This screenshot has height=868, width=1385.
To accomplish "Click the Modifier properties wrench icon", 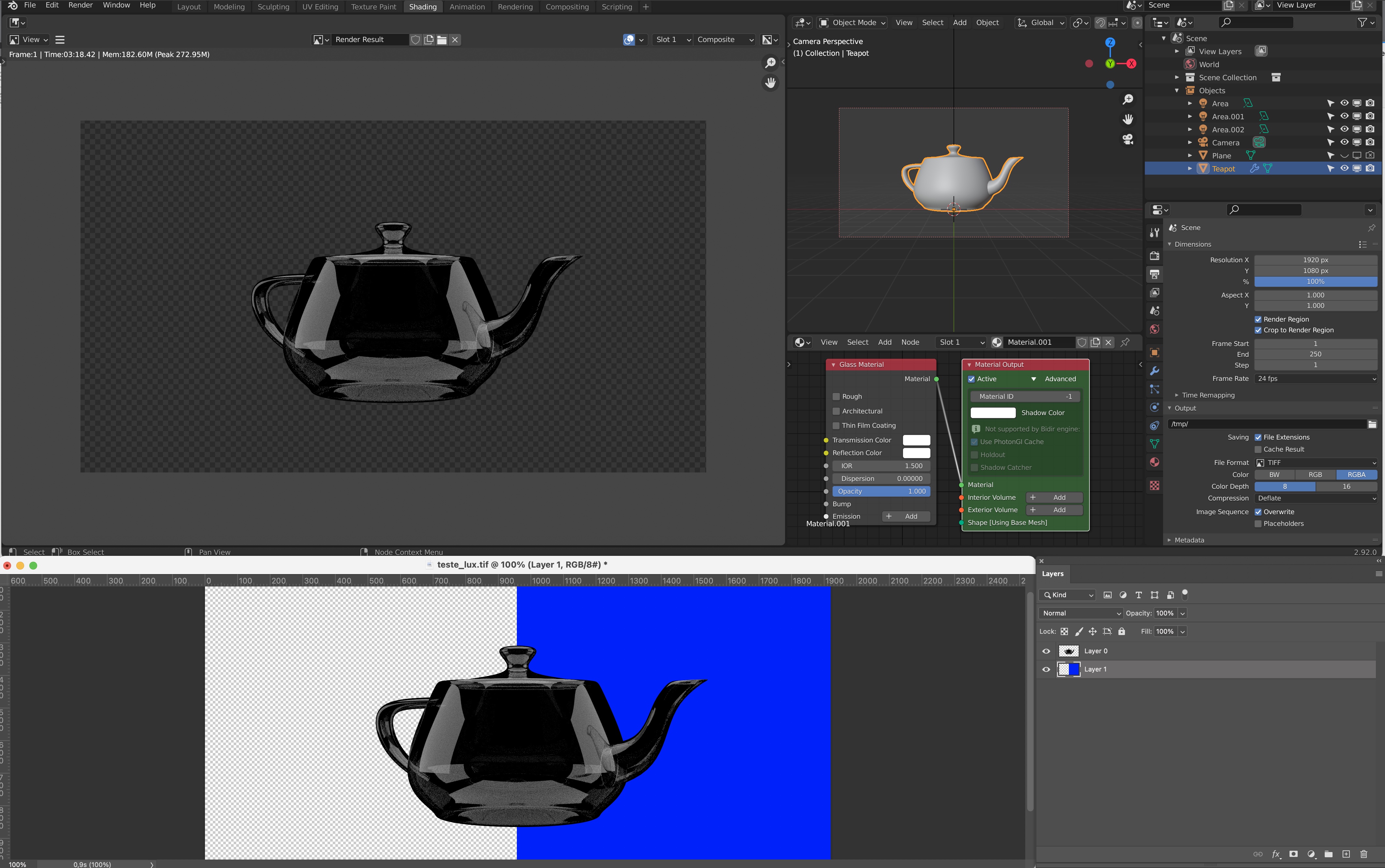I will (1154, 371).
